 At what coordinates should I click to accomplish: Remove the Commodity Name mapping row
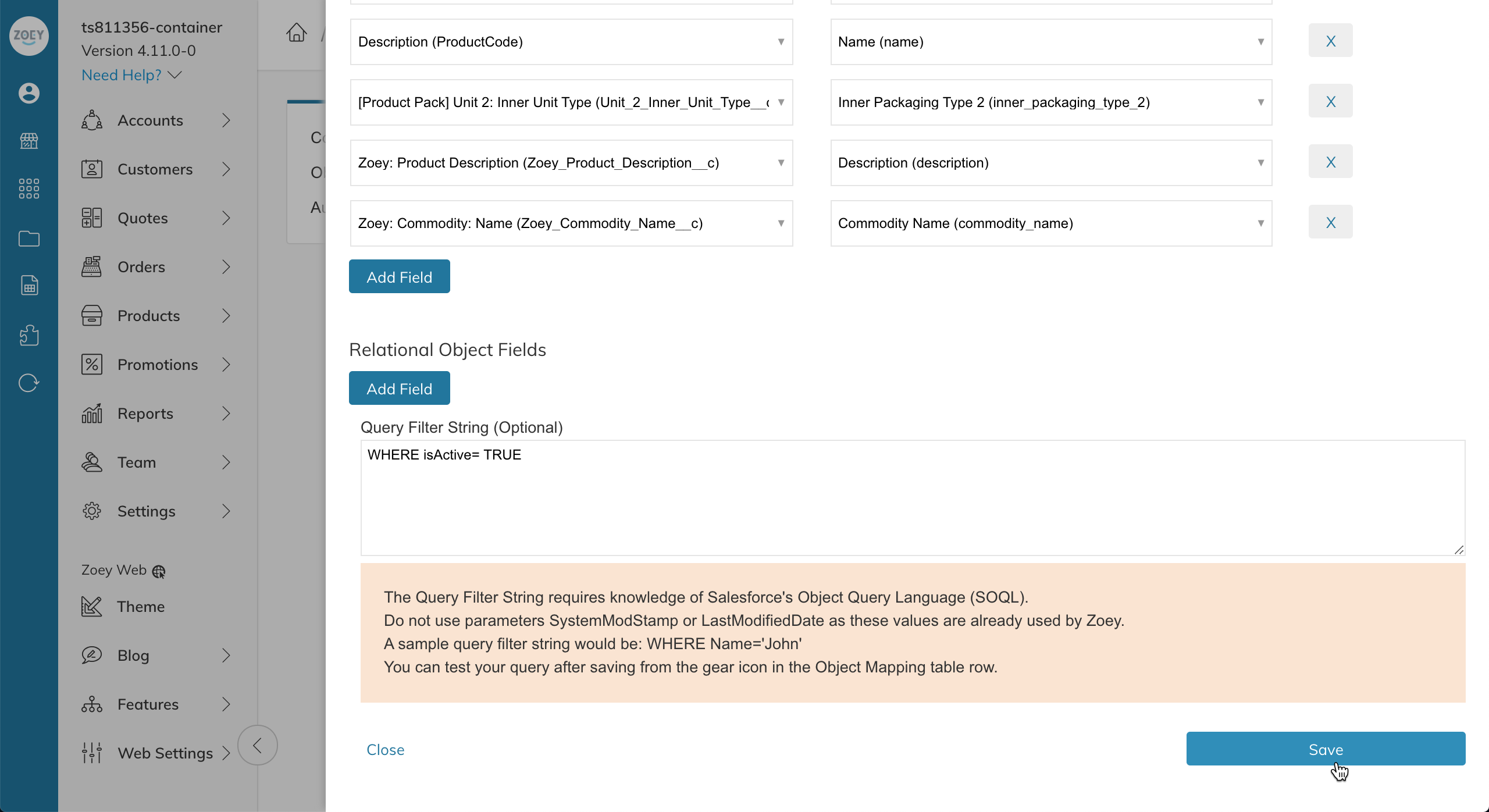(x=1330, y=222)
